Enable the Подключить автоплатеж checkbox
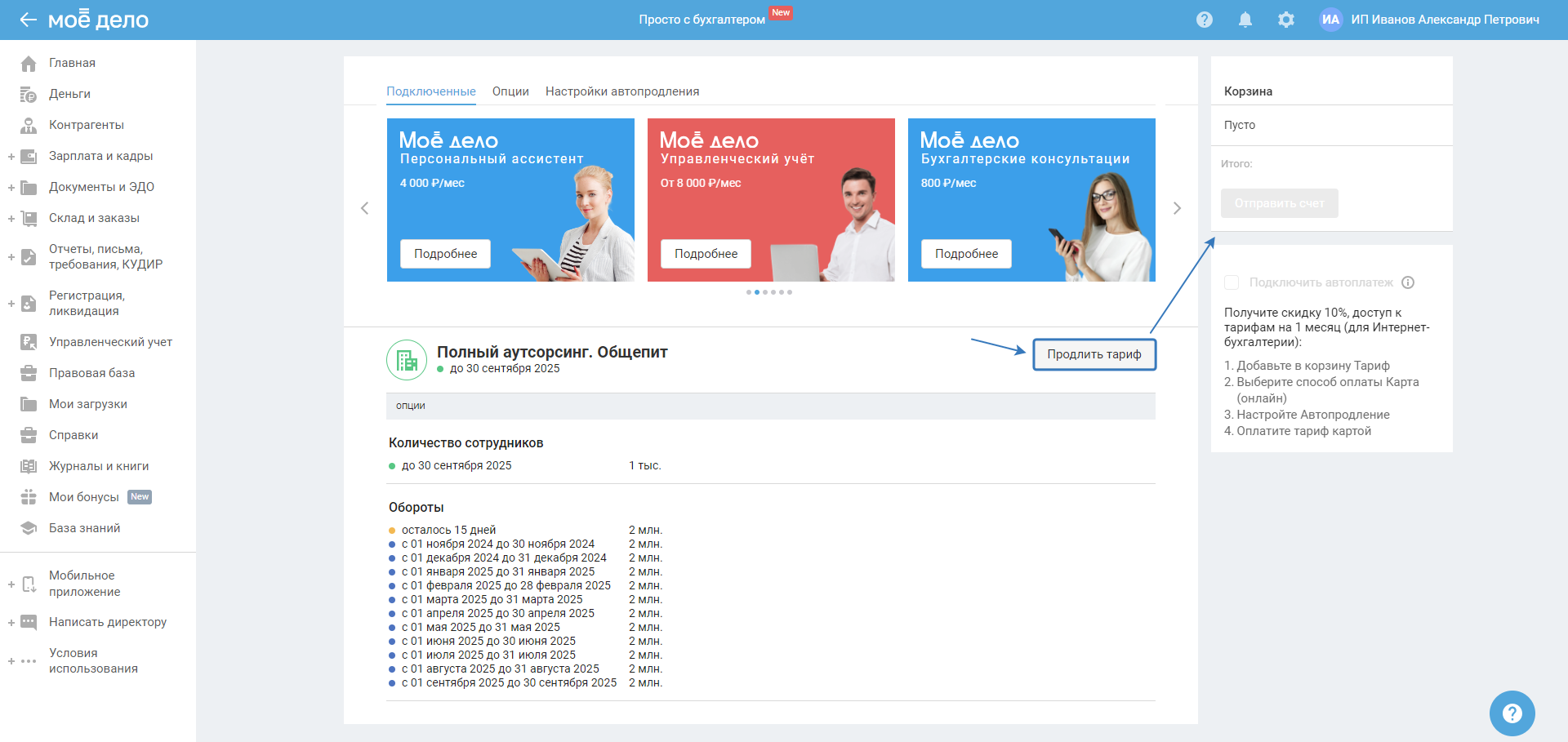1568x742 pixels. [1232, 282]
